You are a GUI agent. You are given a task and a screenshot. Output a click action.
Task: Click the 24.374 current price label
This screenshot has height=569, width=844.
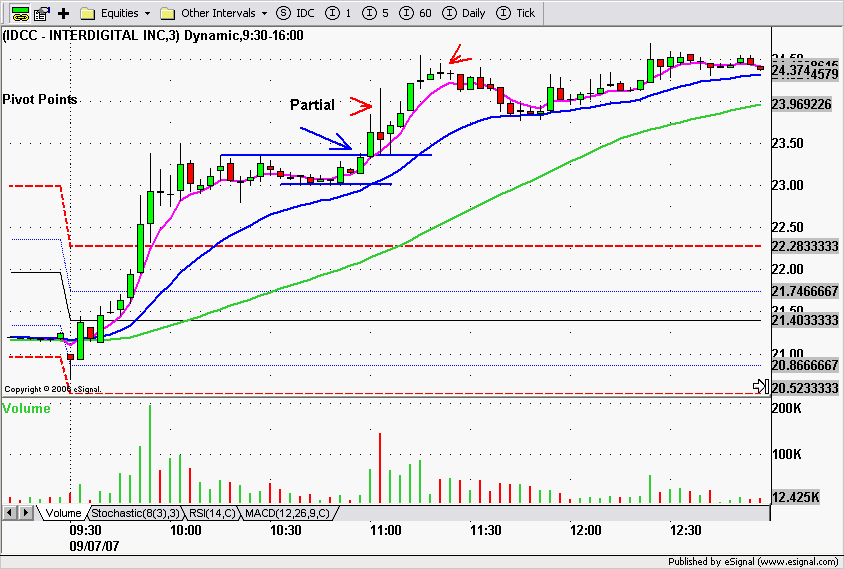point(790,71)
